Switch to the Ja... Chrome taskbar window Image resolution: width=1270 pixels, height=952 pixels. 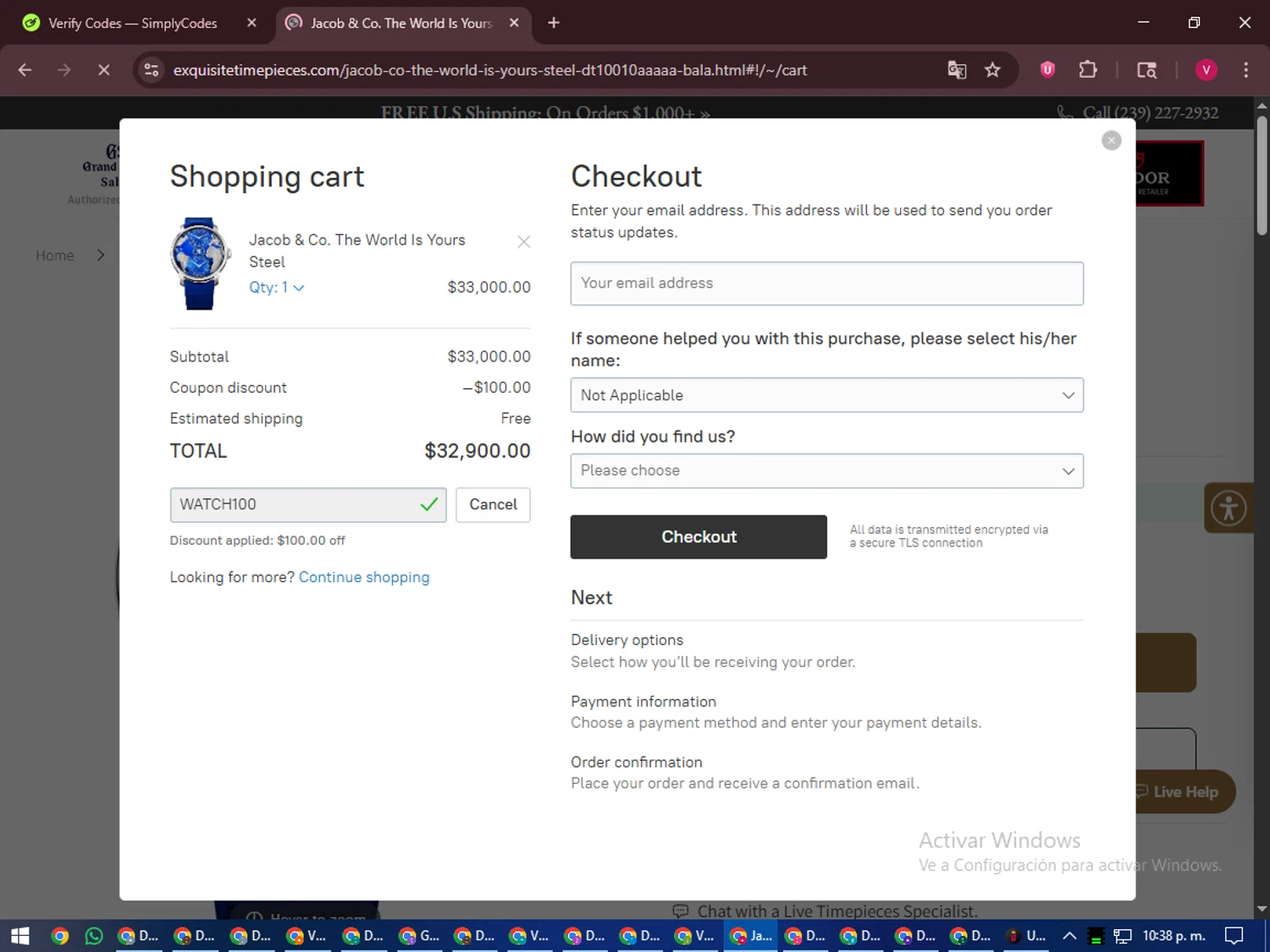point(752,936)
